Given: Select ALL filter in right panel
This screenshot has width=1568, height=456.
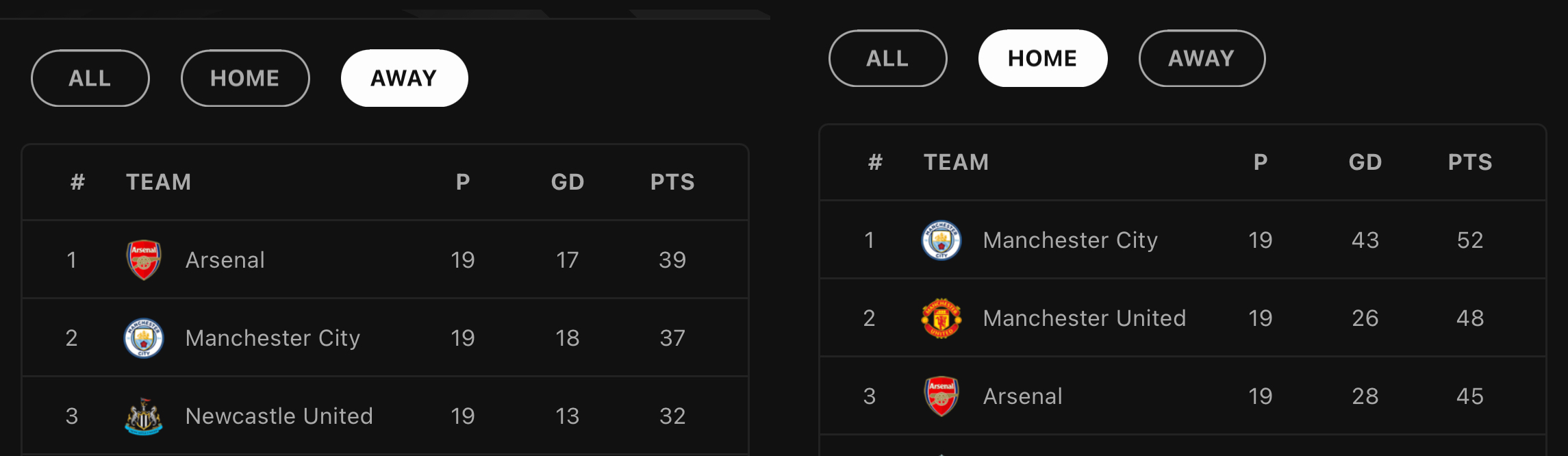Looking at the screenshot, I should click(888, 58).
